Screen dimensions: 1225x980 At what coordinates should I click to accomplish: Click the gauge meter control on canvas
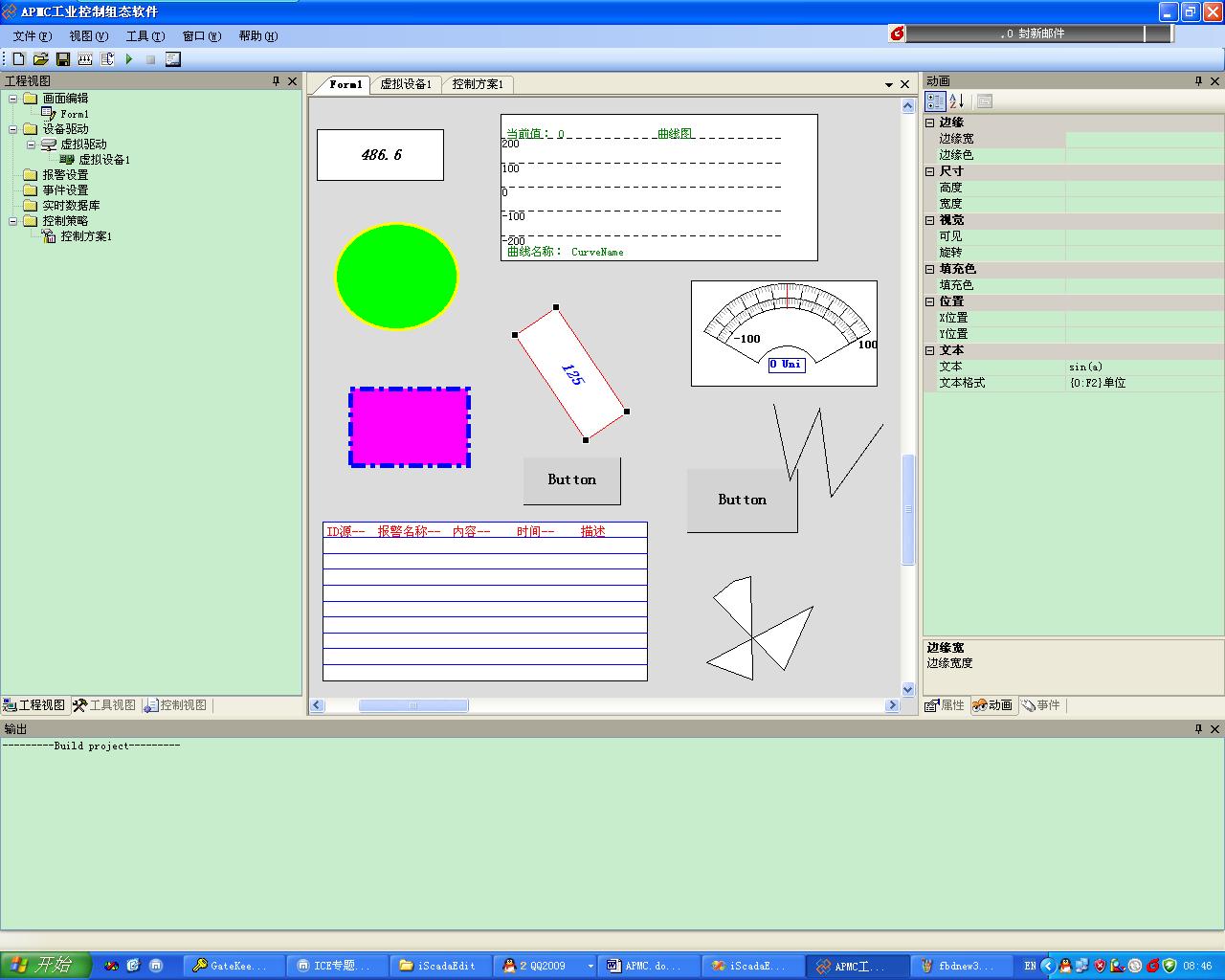click(784, 333)
